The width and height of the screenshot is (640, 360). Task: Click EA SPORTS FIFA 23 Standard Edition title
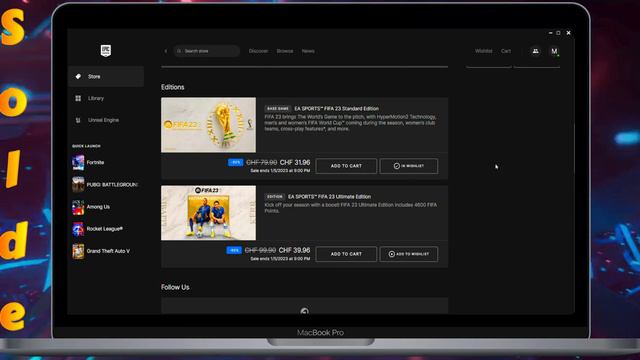(337, 109)
